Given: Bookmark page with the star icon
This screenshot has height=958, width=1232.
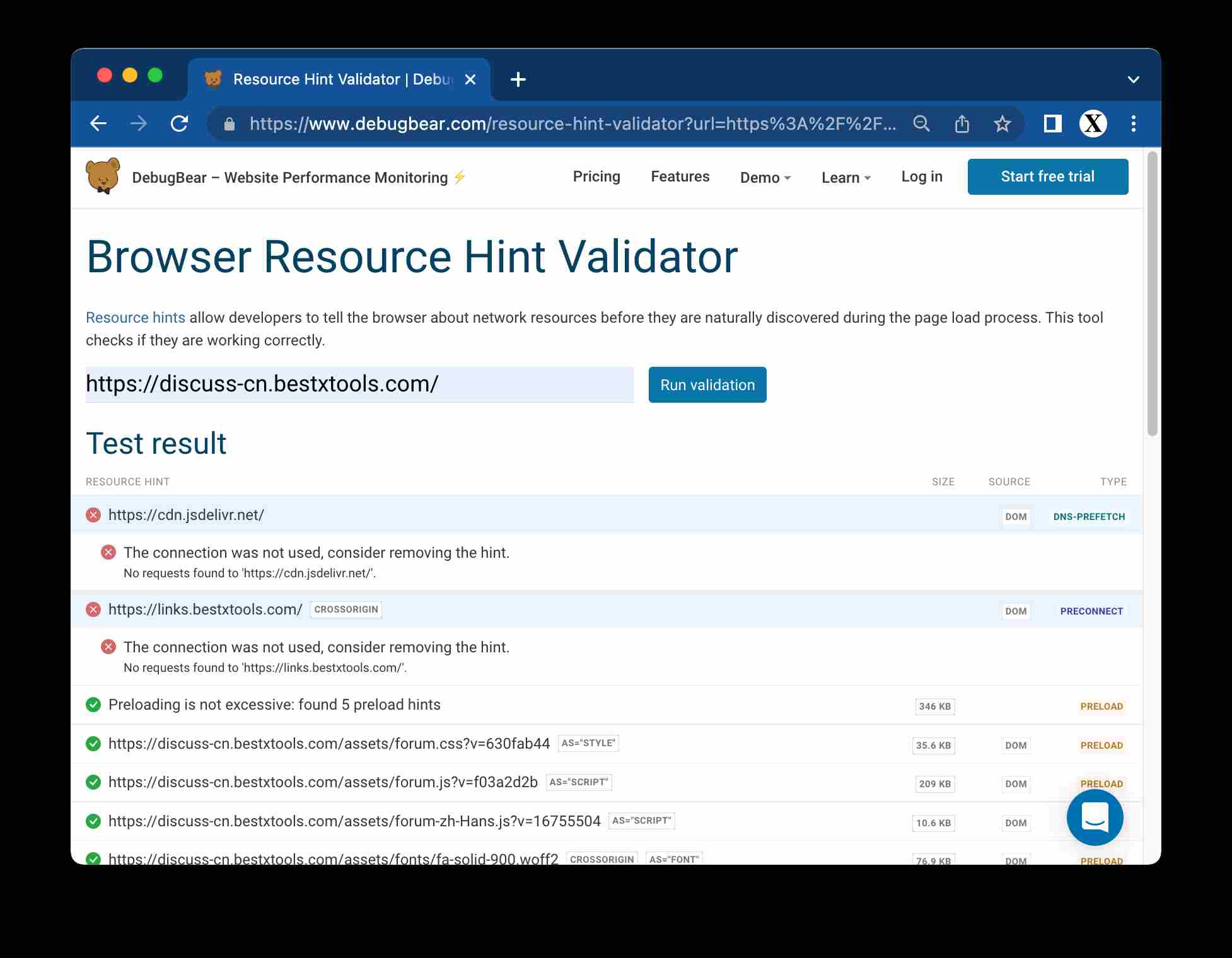Looking at the screenshot, I should pos(1002,124).
